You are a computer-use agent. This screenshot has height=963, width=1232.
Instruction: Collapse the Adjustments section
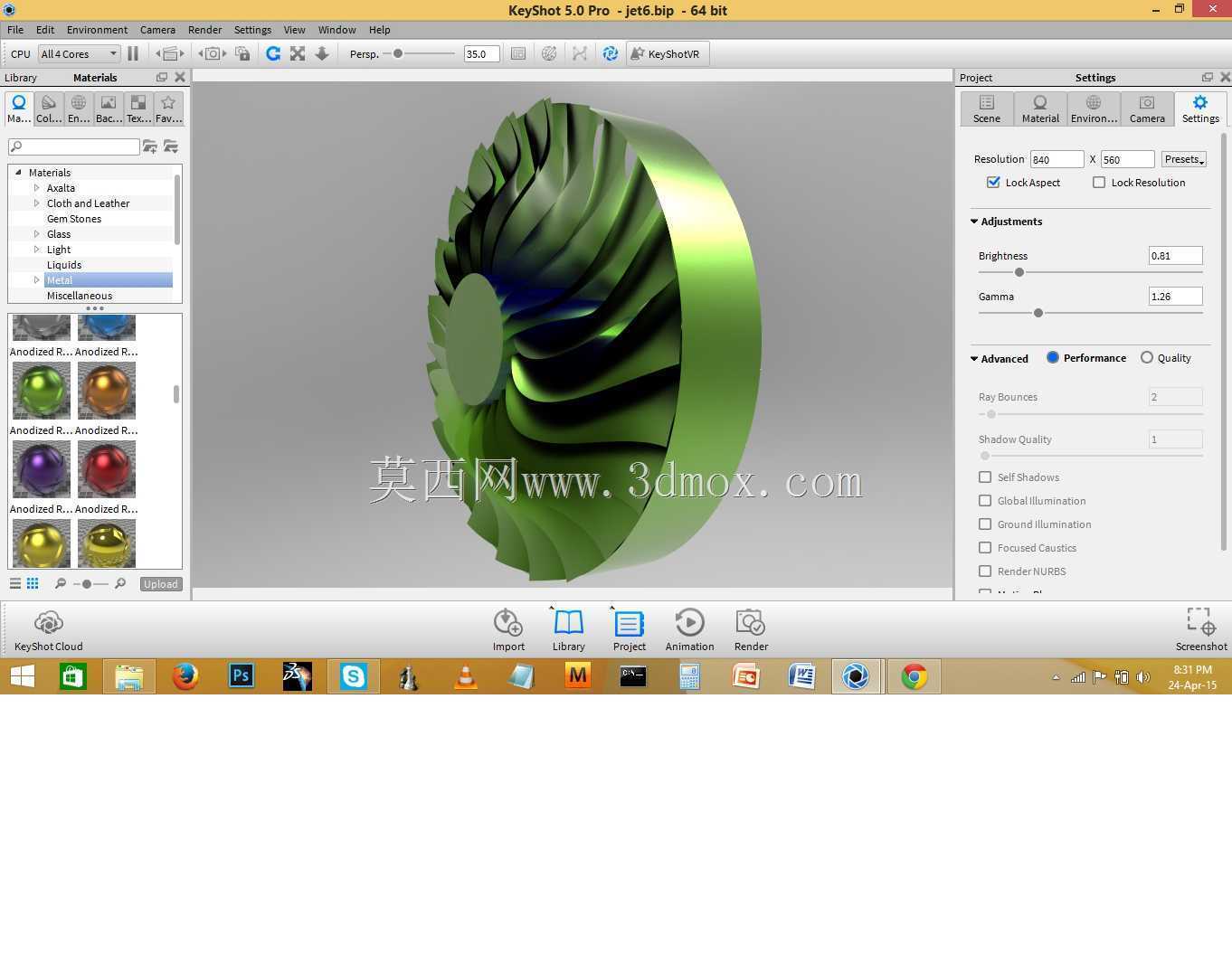[974, 222]
